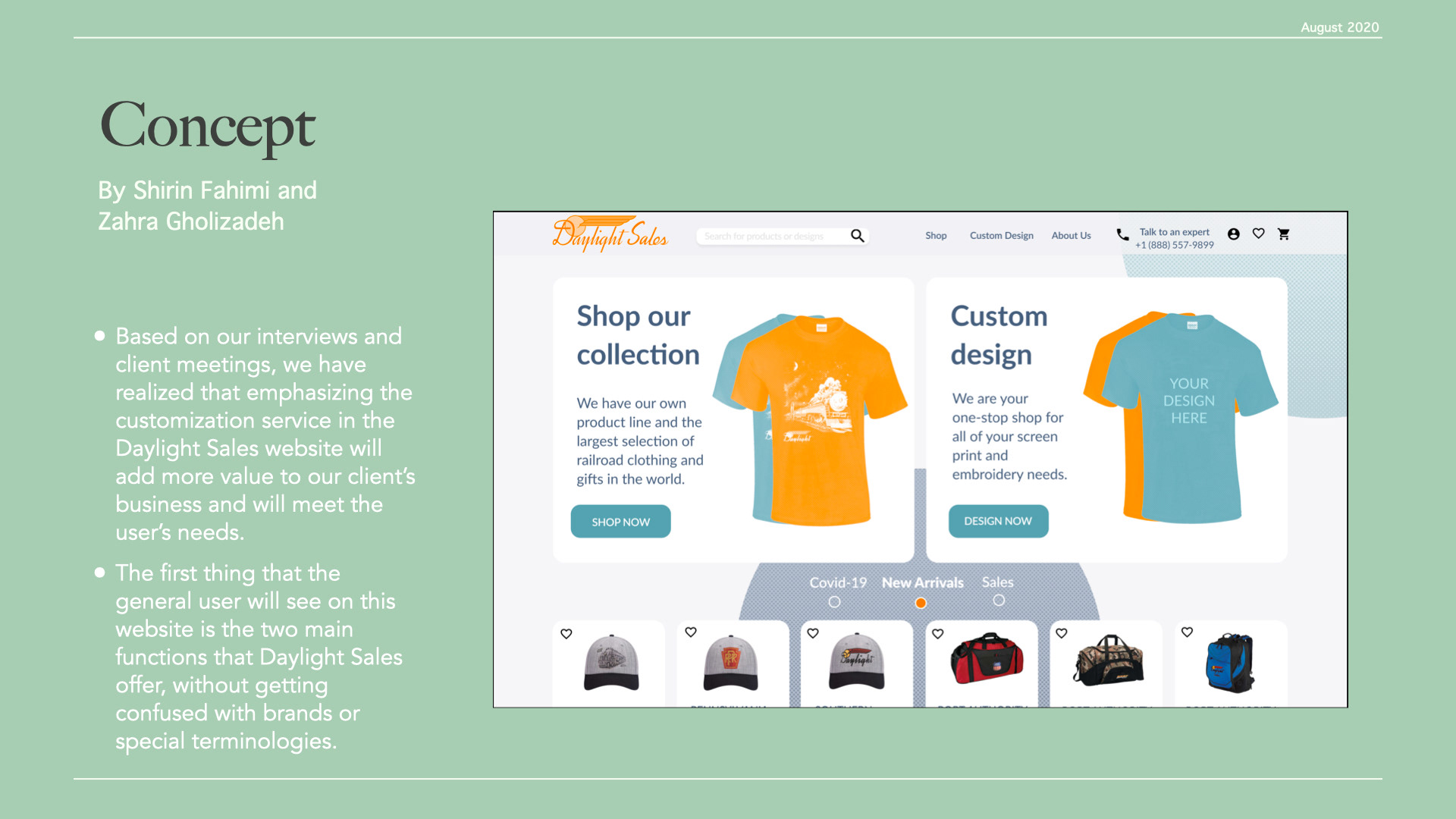This screenshot has width=1456, height=819.
Task: Click the SHOP NOW button
Action: (620, 522)
